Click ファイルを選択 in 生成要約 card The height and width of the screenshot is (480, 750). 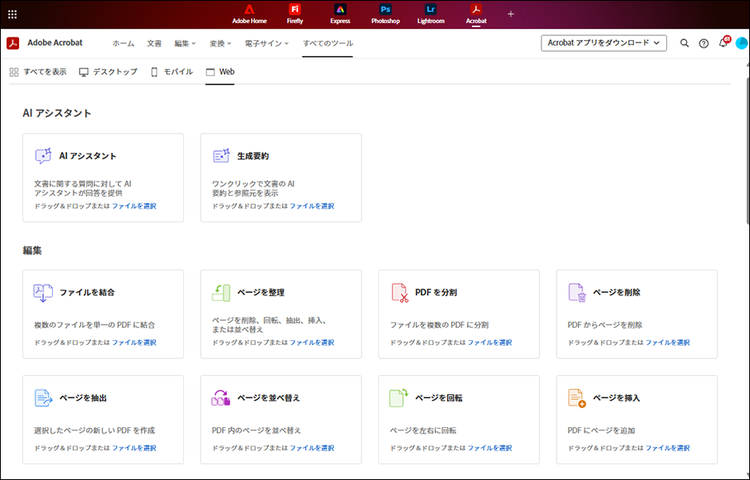pos(312,206)
